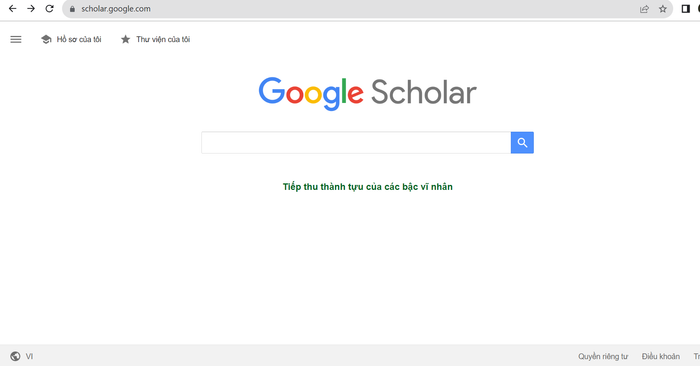The height and width of the screenshot is (366, 700).
Task: Open the Hồ sơ của tôi link
Action: (79, 39)
